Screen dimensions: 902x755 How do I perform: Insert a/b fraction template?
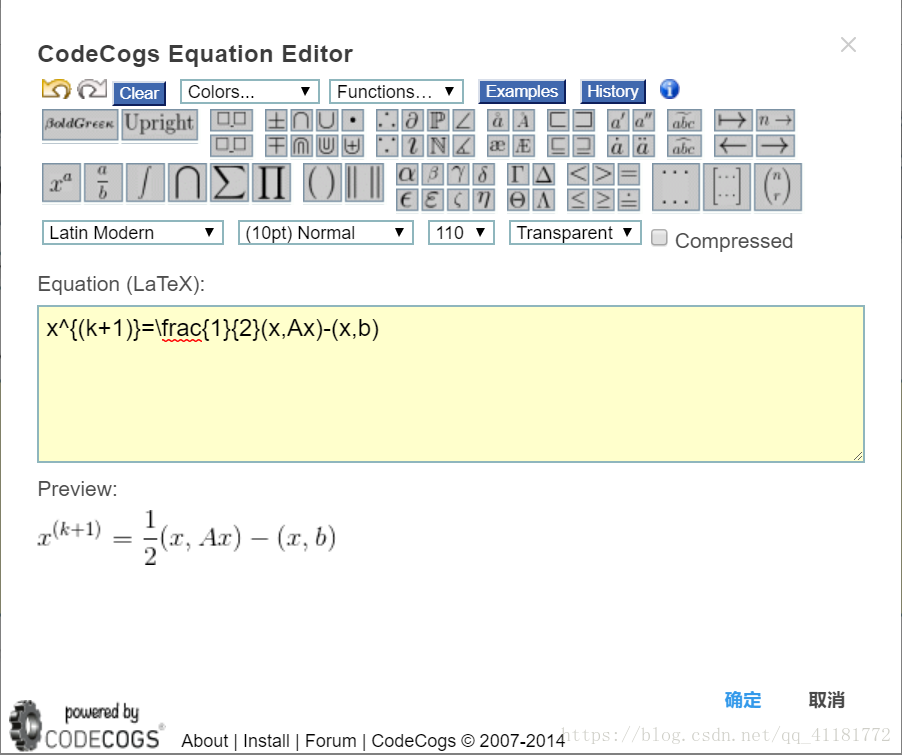click(x=104, y=183)
